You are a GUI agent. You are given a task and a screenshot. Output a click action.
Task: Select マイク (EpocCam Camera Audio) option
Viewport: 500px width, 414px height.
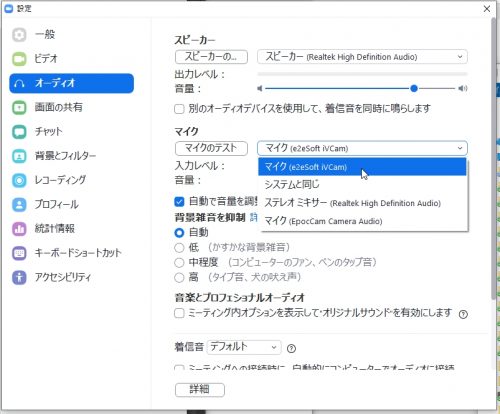click(x=362, y=221)
